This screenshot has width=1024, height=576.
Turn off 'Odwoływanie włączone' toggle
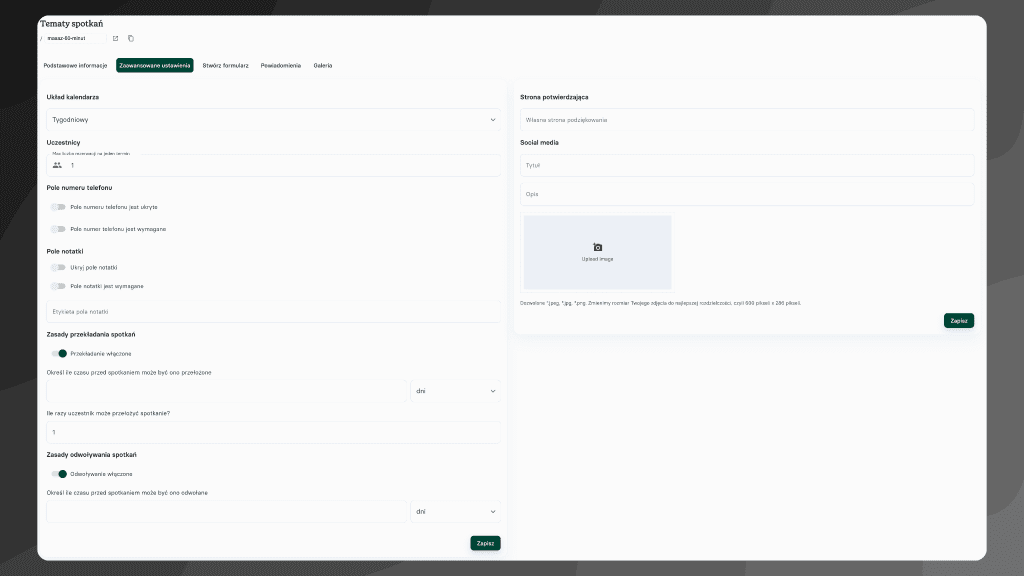pos(59,474)
